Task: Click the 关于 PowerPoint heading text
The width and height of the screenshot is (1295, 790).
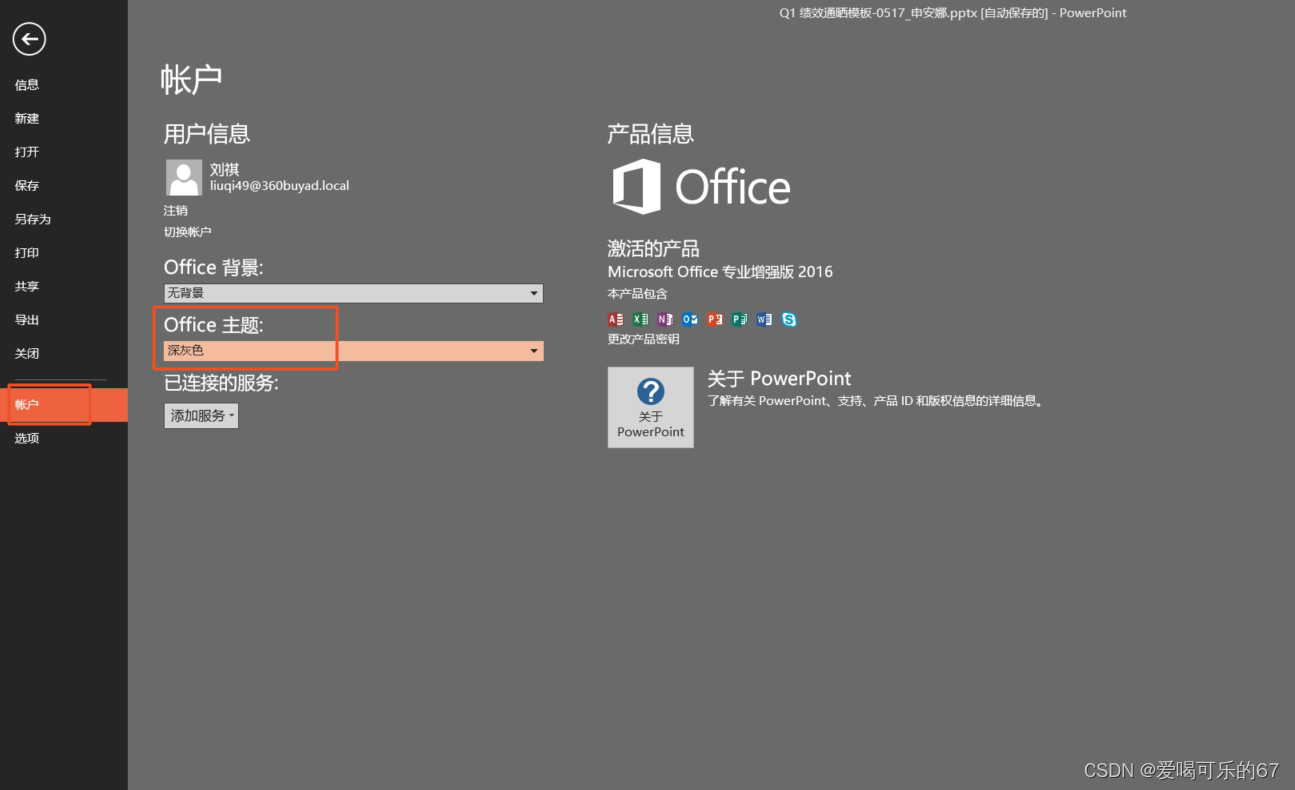Action: [780, 378]
